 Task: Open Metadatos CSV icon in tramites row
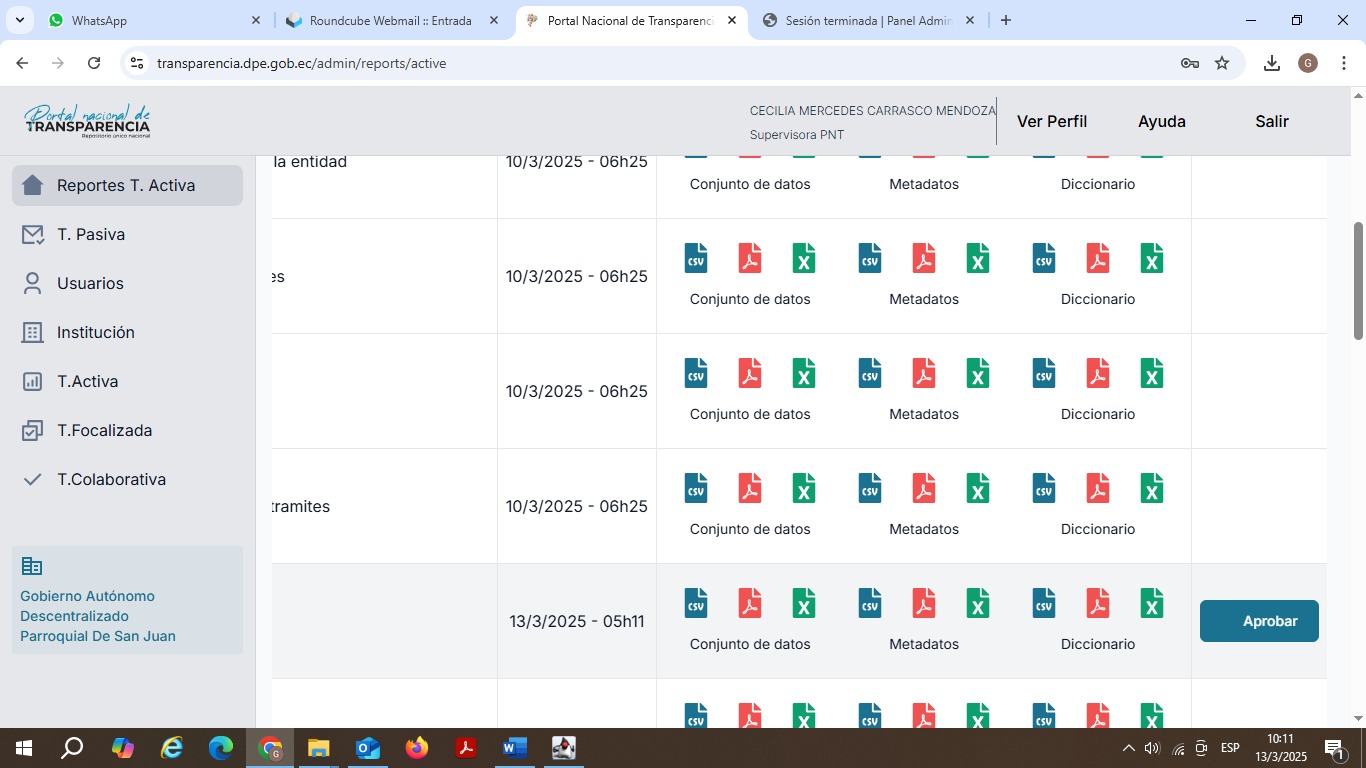pyautogui.click(x=870, y=488)
